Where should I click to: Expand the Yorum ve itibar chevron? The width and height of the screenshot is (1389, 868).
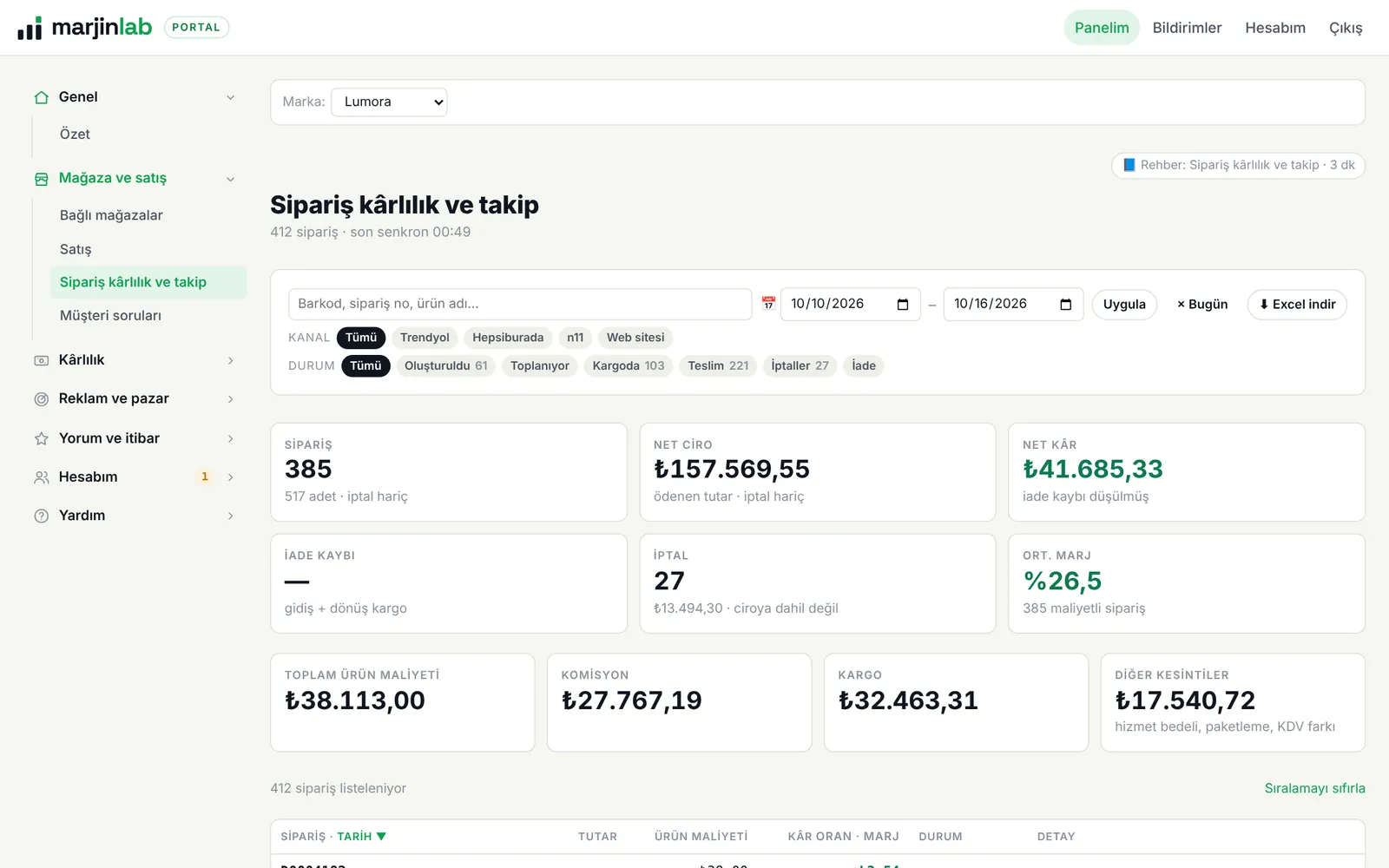coord(230,438)
